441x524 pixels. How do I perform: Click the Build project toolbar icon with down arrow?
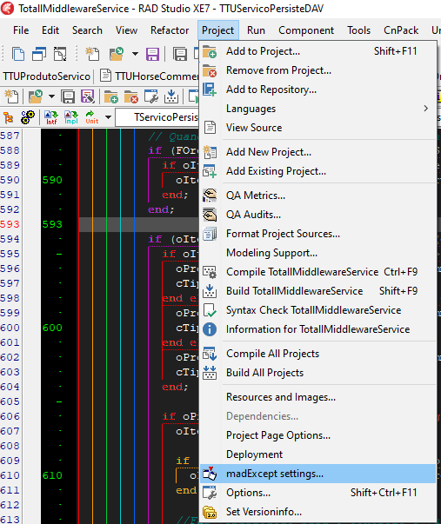pyautogui.click(x=171, y=97)
